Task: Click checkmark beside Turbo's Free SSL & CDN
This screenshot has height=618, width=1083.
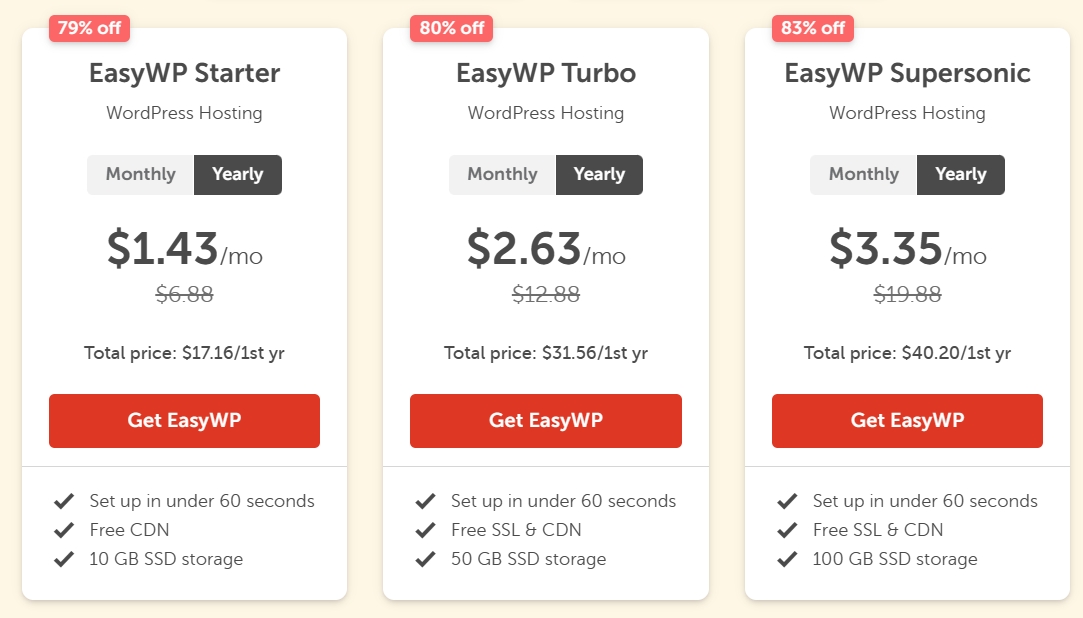Action: tap(426, 530)
